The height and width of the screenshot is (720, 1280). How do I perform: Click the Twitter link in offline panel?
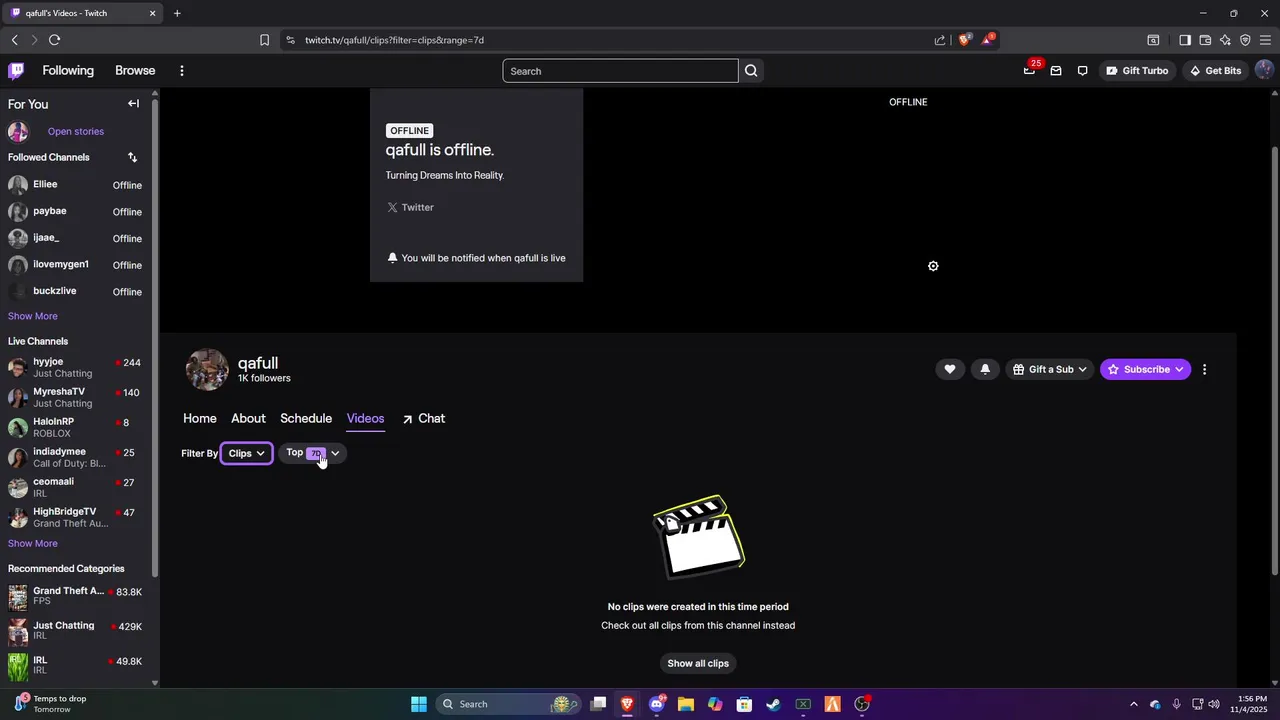[410, 207]
